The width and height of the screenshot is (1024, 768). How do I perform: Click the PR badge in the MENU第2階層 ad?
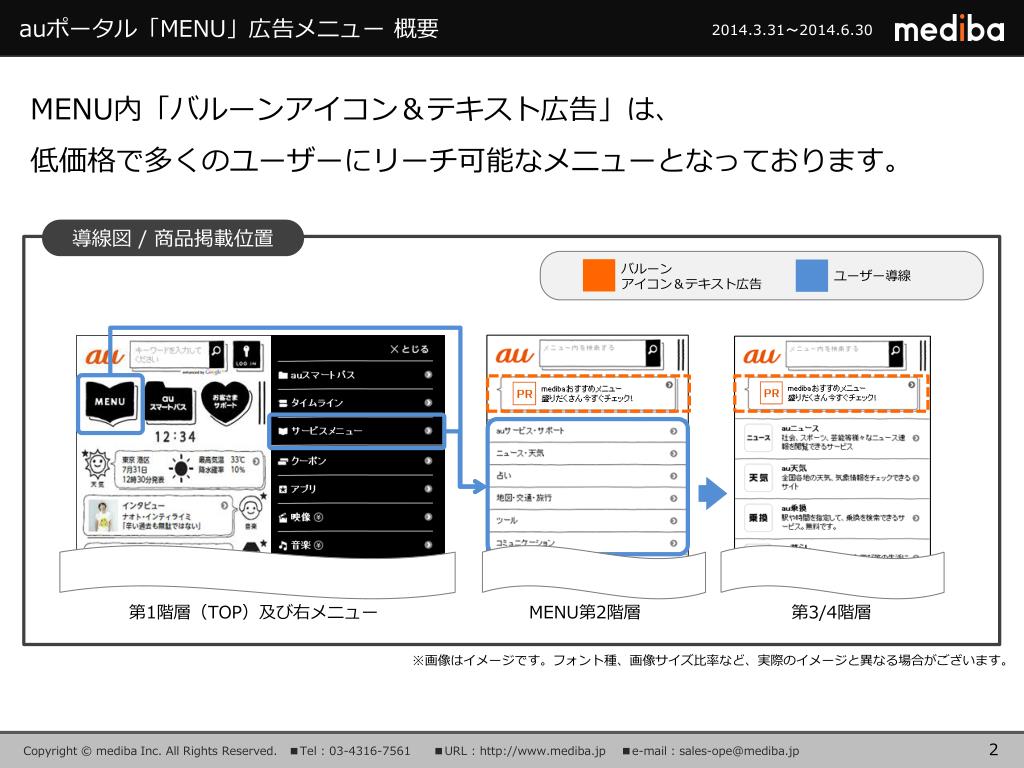click(524, 394)
